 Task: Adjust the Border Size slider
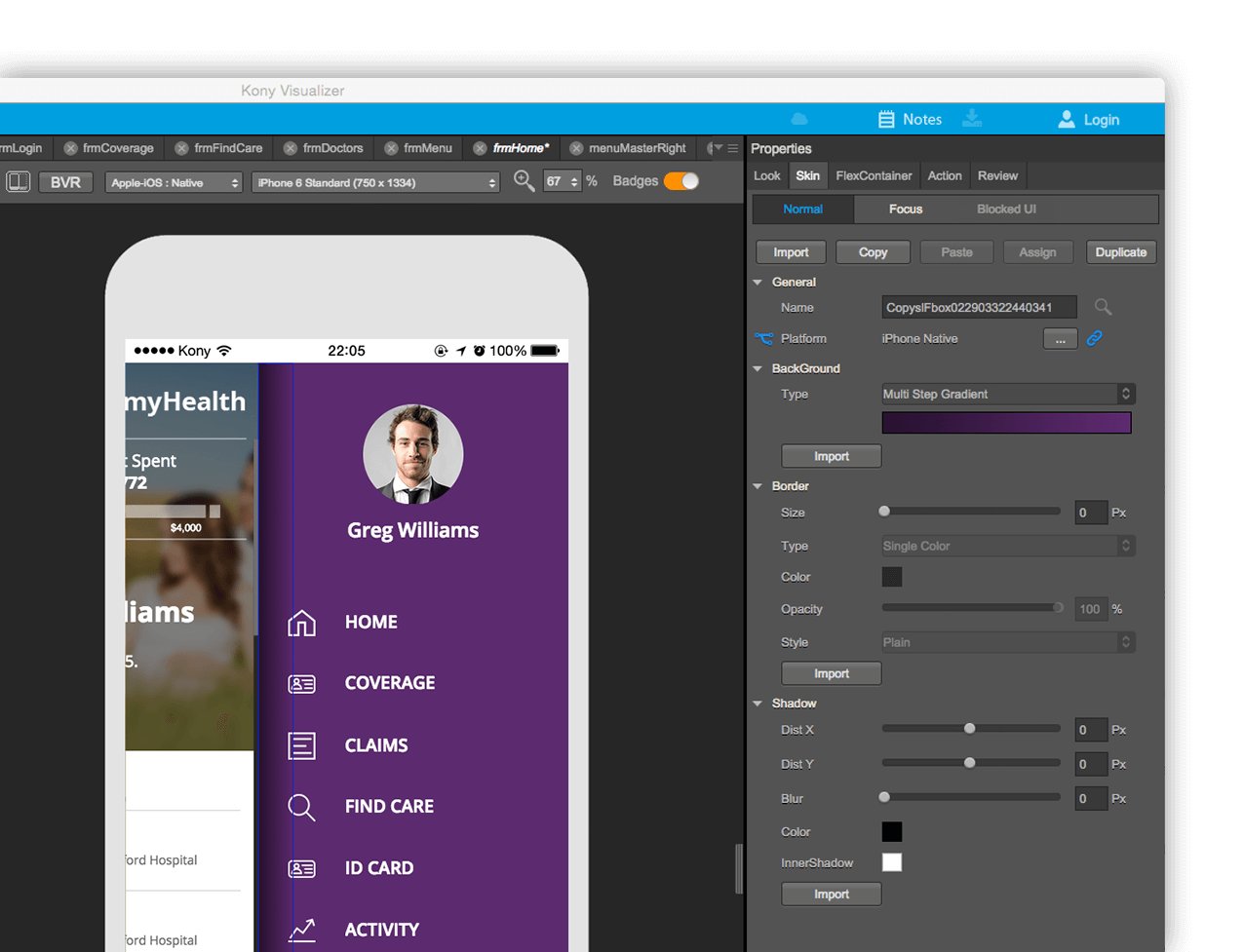click(x=884, y=511)
